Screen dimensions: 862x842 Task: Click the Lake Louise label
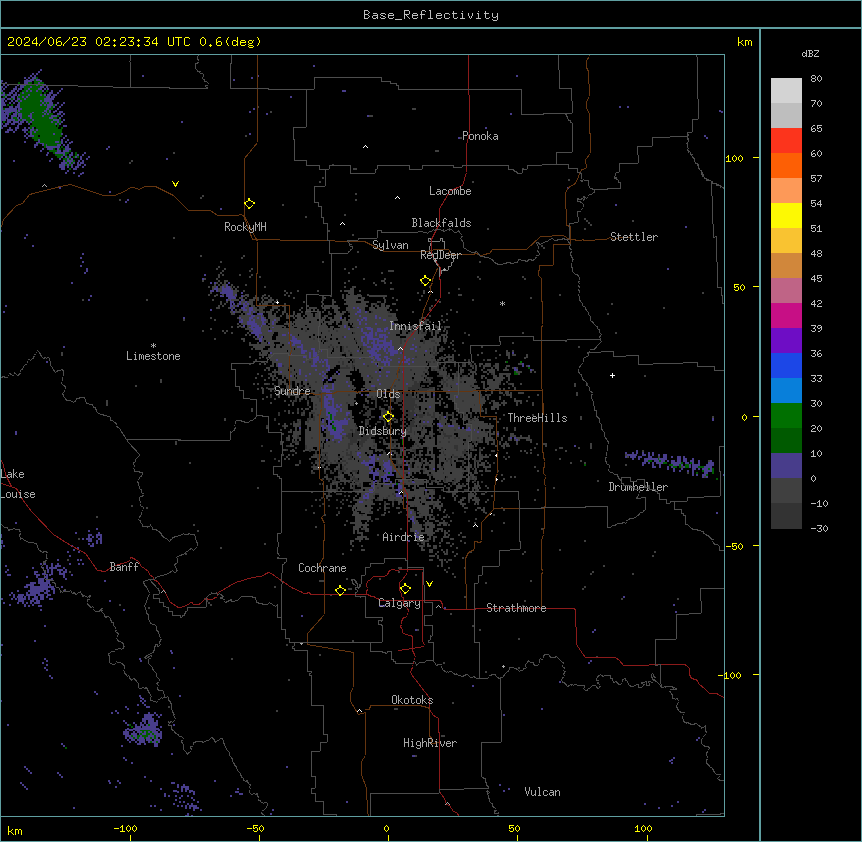[x=18, y=484]
